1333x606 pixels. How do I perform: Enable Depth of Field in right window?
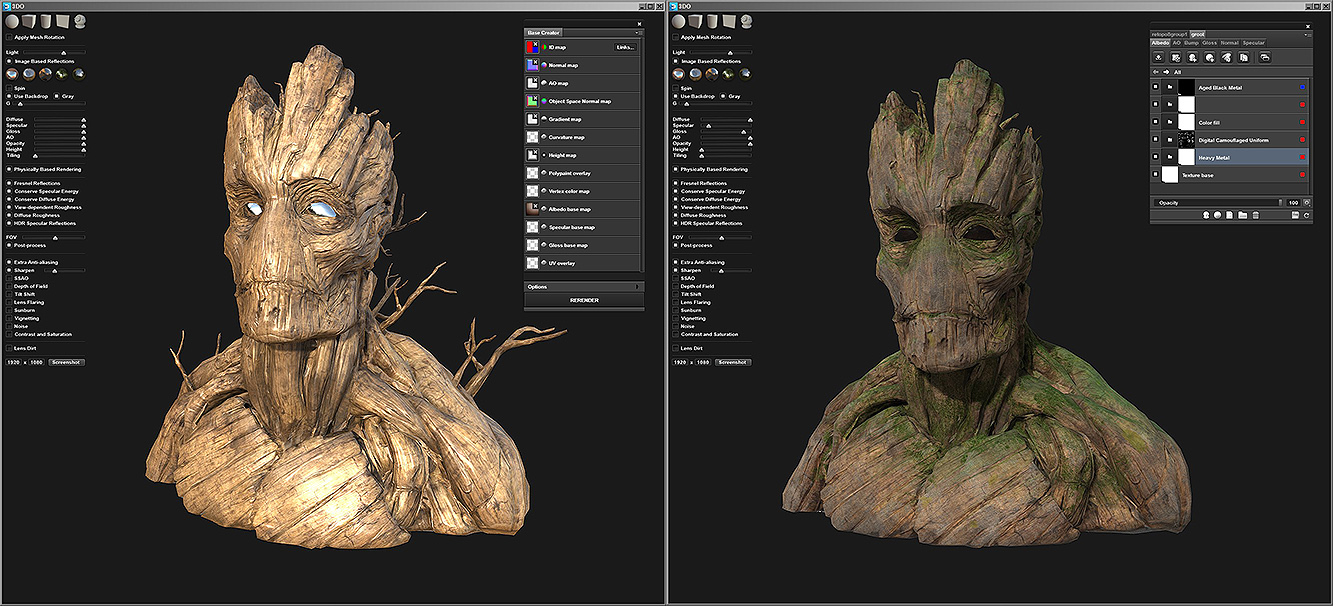(x=675, y=286)
